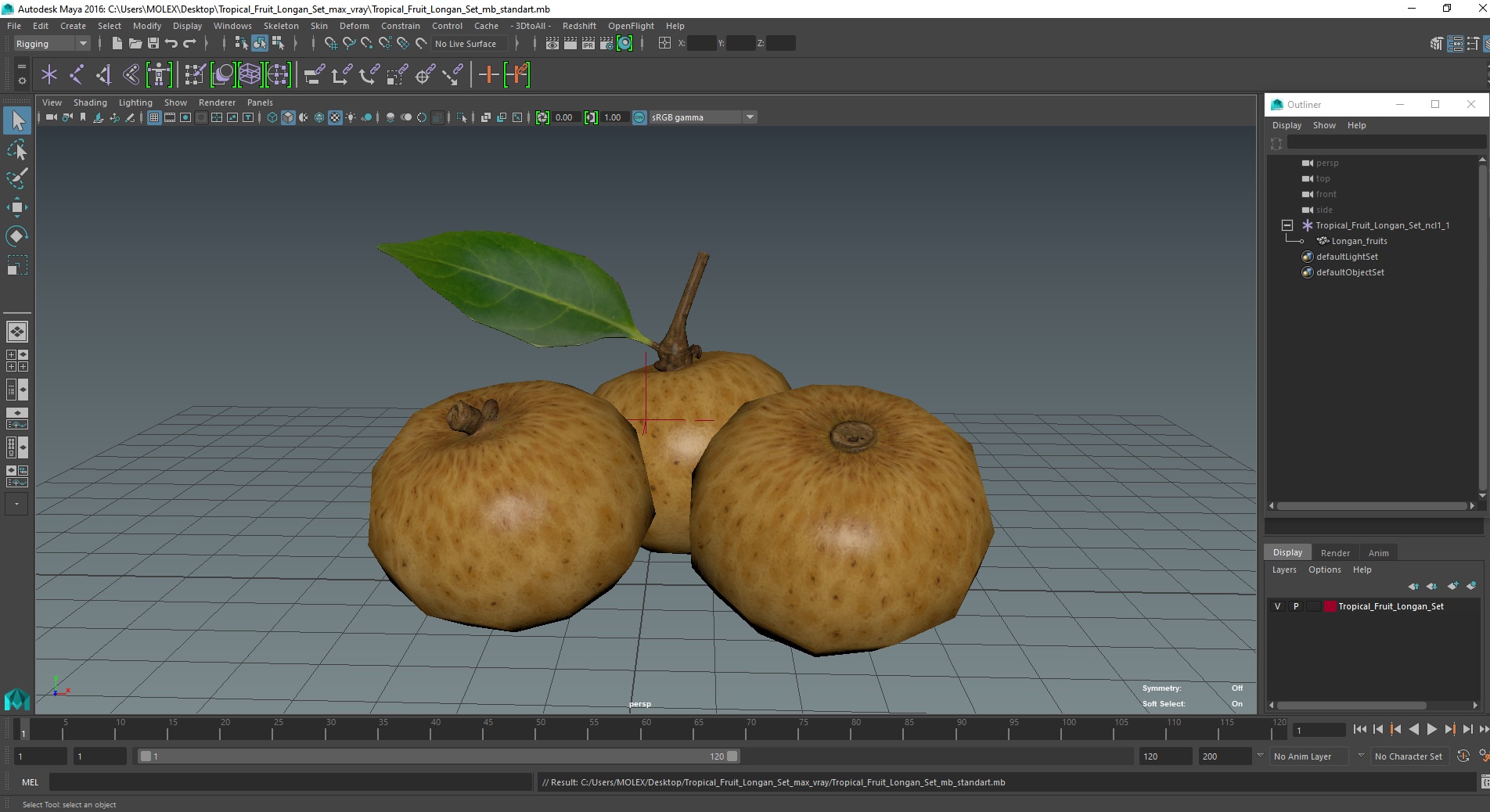The height and width of the screenshot is (812, 1490).
Task: Toggle the viewport grid display icon
Action: pos(154,117)
